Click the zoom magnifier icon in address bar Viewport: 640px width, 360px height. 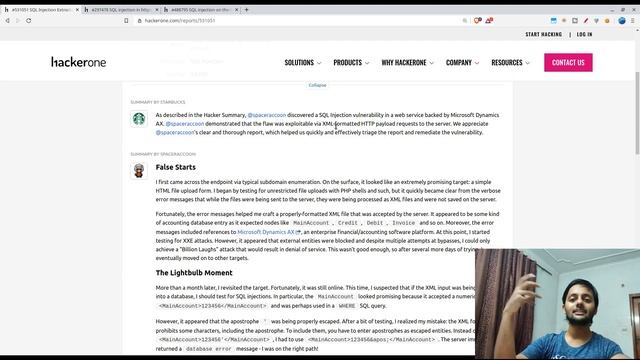click(464, 20)
